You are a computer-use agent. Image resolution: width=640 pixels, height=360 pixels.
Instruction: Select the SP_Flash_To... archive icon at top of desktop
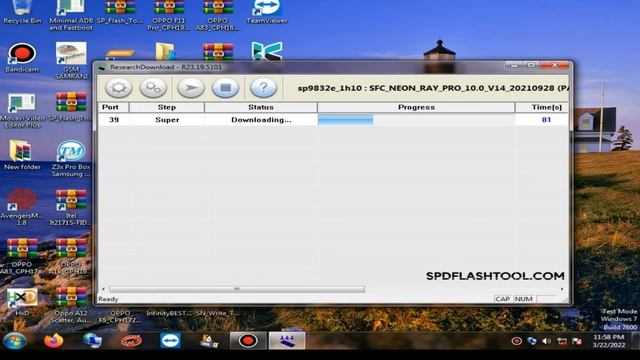[120, 12]
